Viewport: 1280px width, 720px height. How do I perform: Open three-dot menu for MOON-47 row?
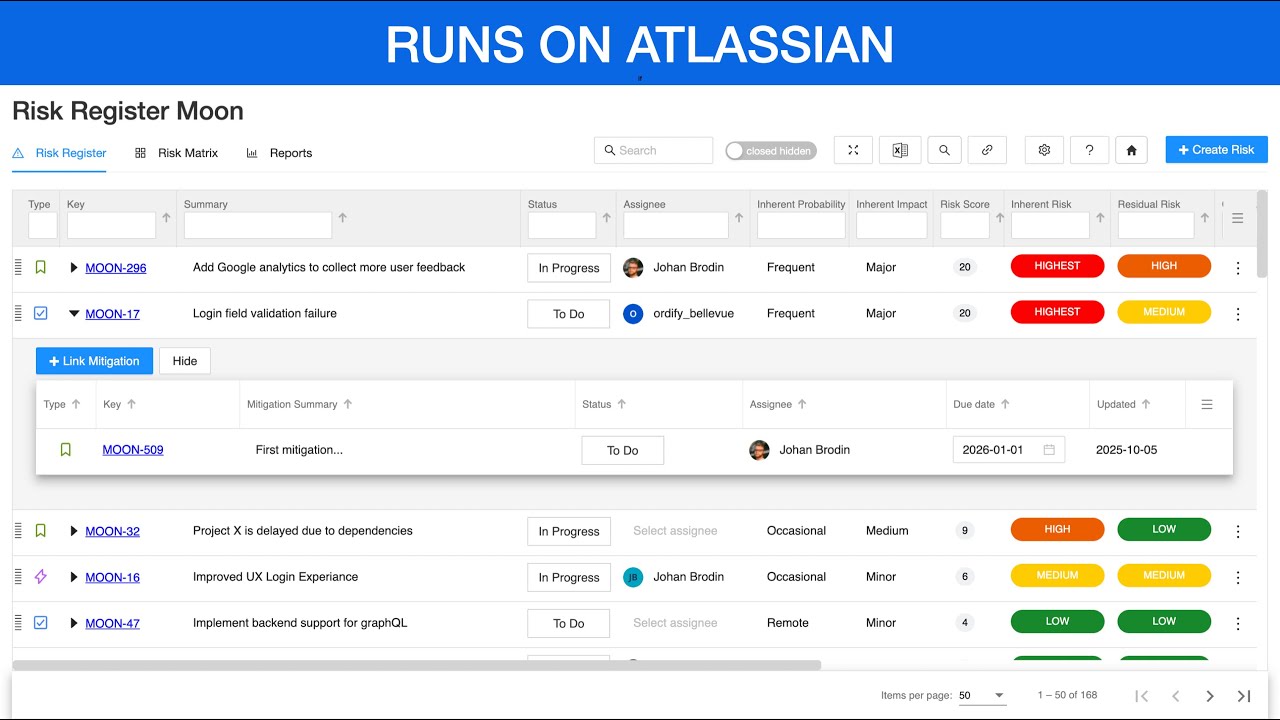(1238, 624)
